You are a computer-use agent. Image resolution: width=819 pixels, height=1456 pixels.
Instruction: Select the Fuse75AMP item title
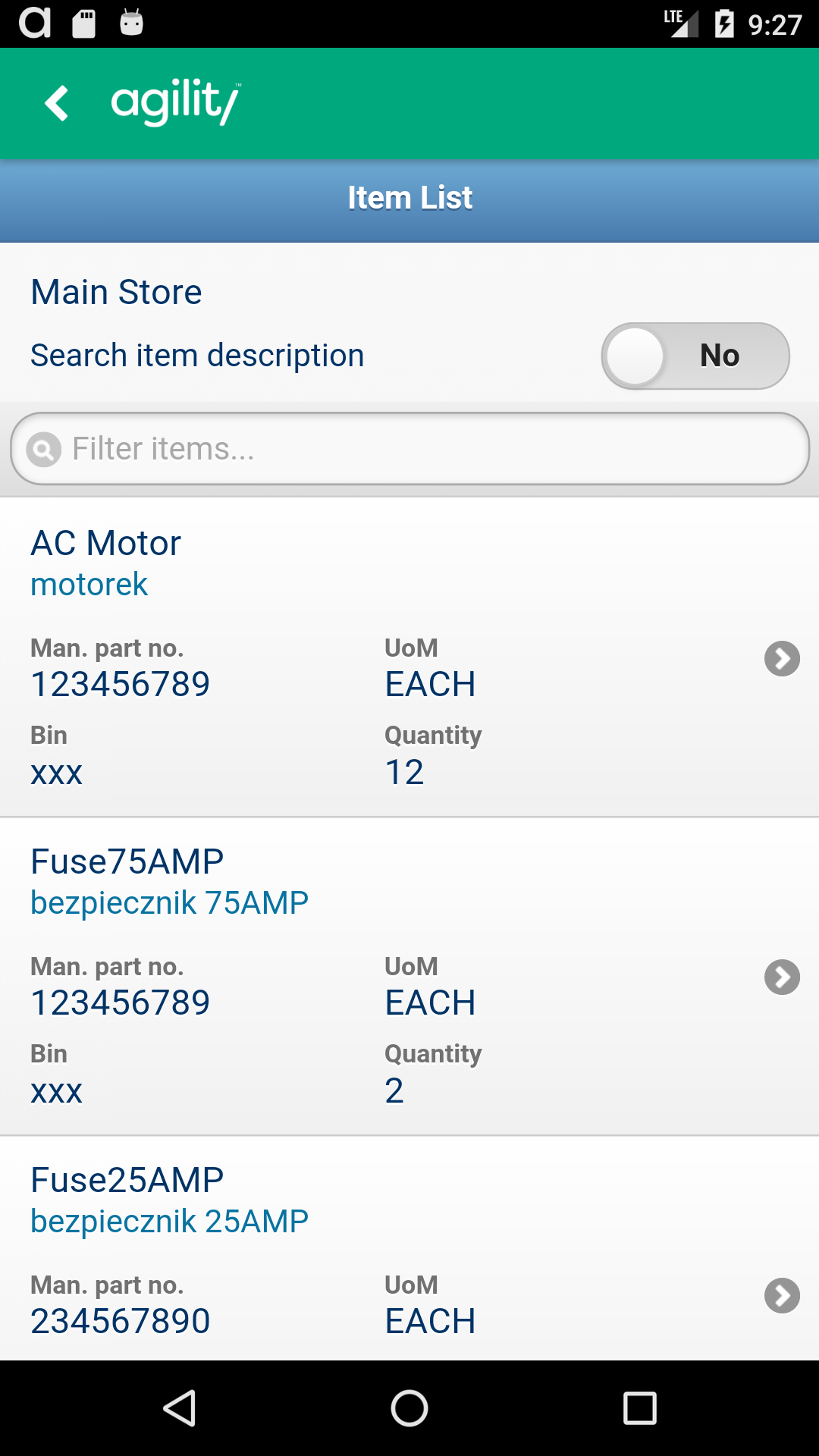click(x=127, y=861)
